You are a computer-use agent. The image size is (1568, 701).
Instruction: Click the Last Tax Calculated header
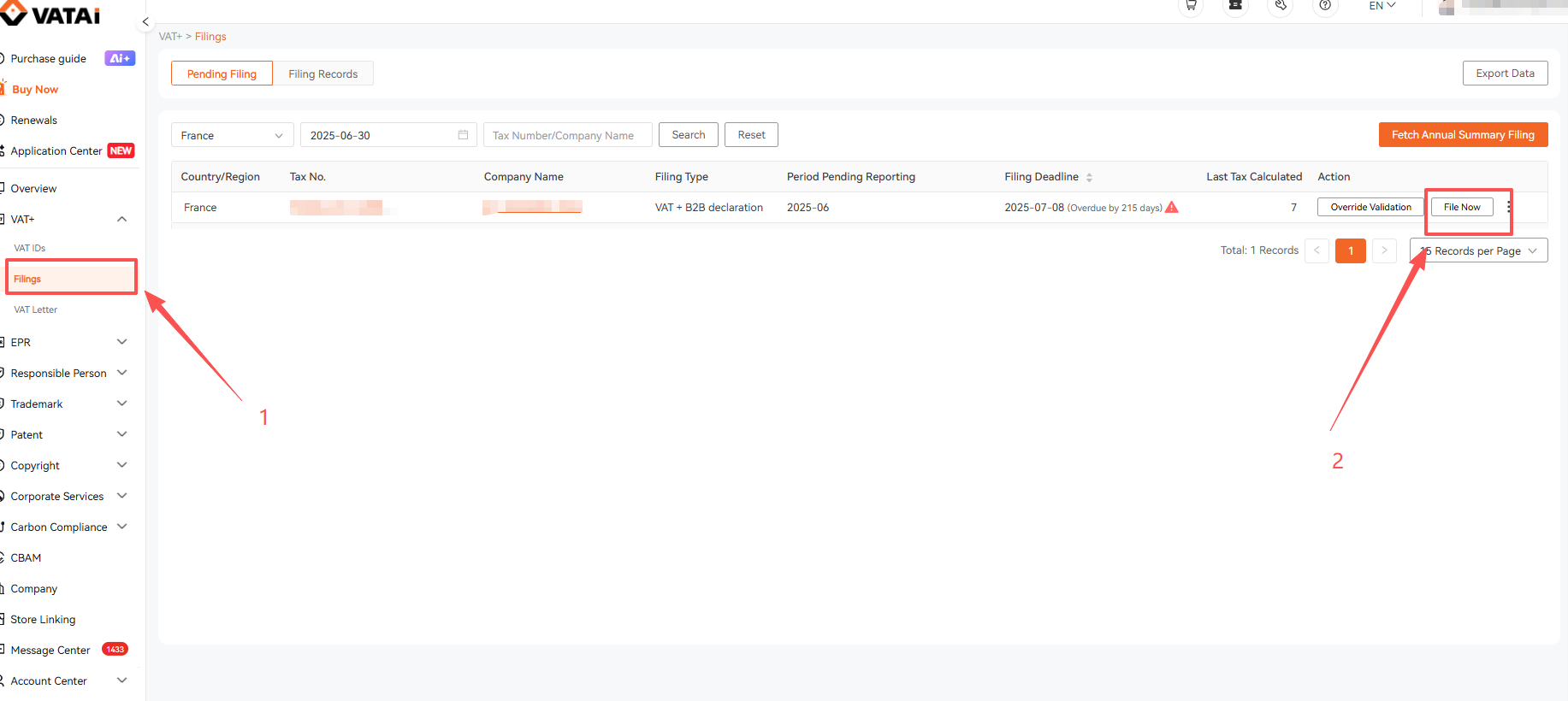pyautogui.click(x=1254, y=177)
